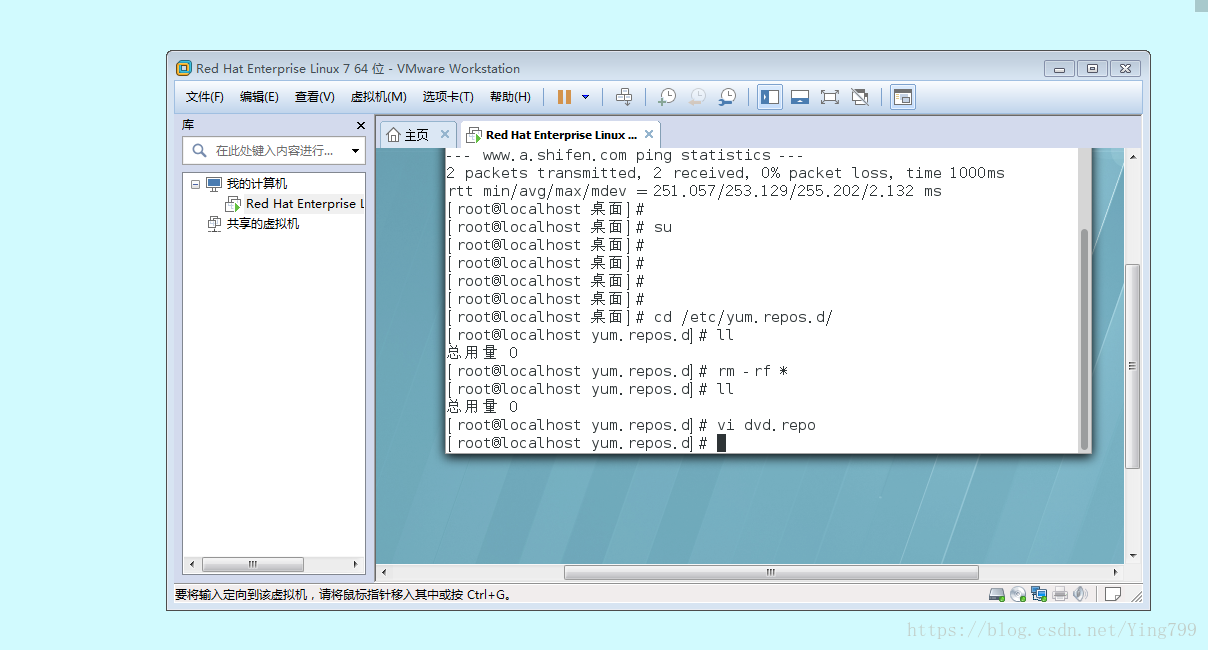Click the search magnifier icon in library
Viewport: 1208px width, 650px height.
coord(198,151)
